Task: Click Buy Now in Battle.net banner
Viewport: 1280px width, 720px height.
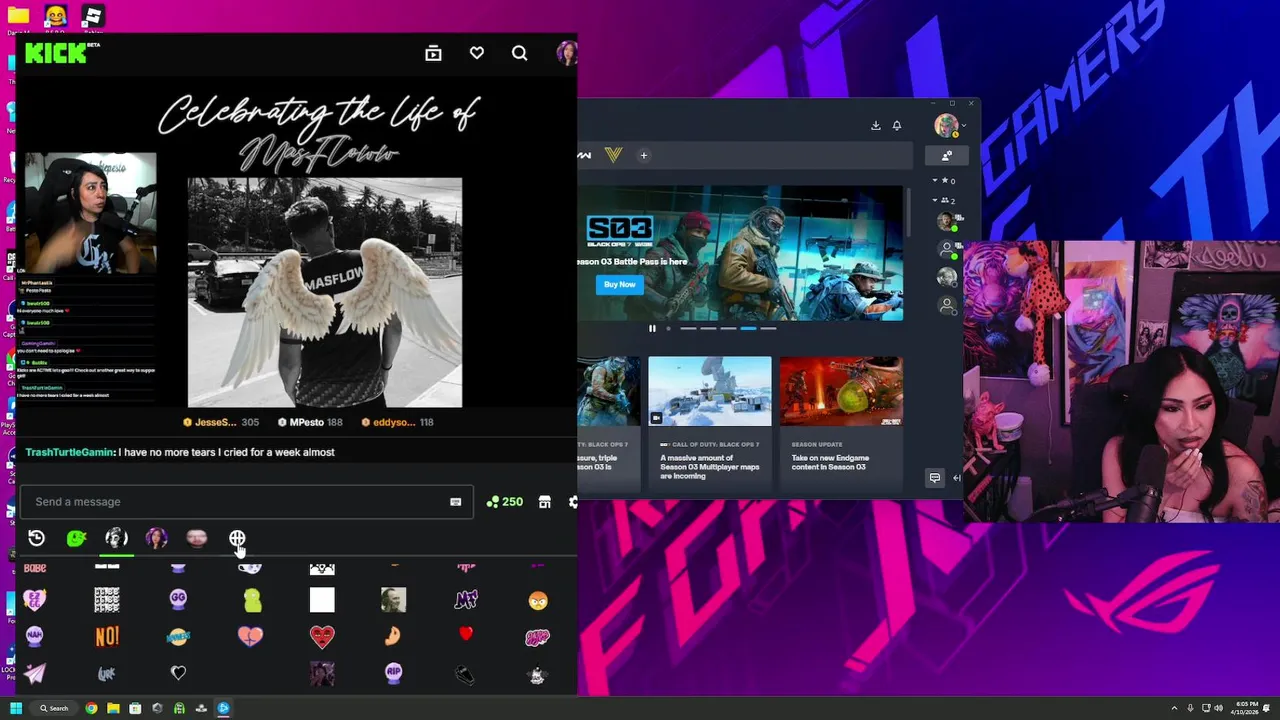Action: pyautogui.click(x=619, y=284)
